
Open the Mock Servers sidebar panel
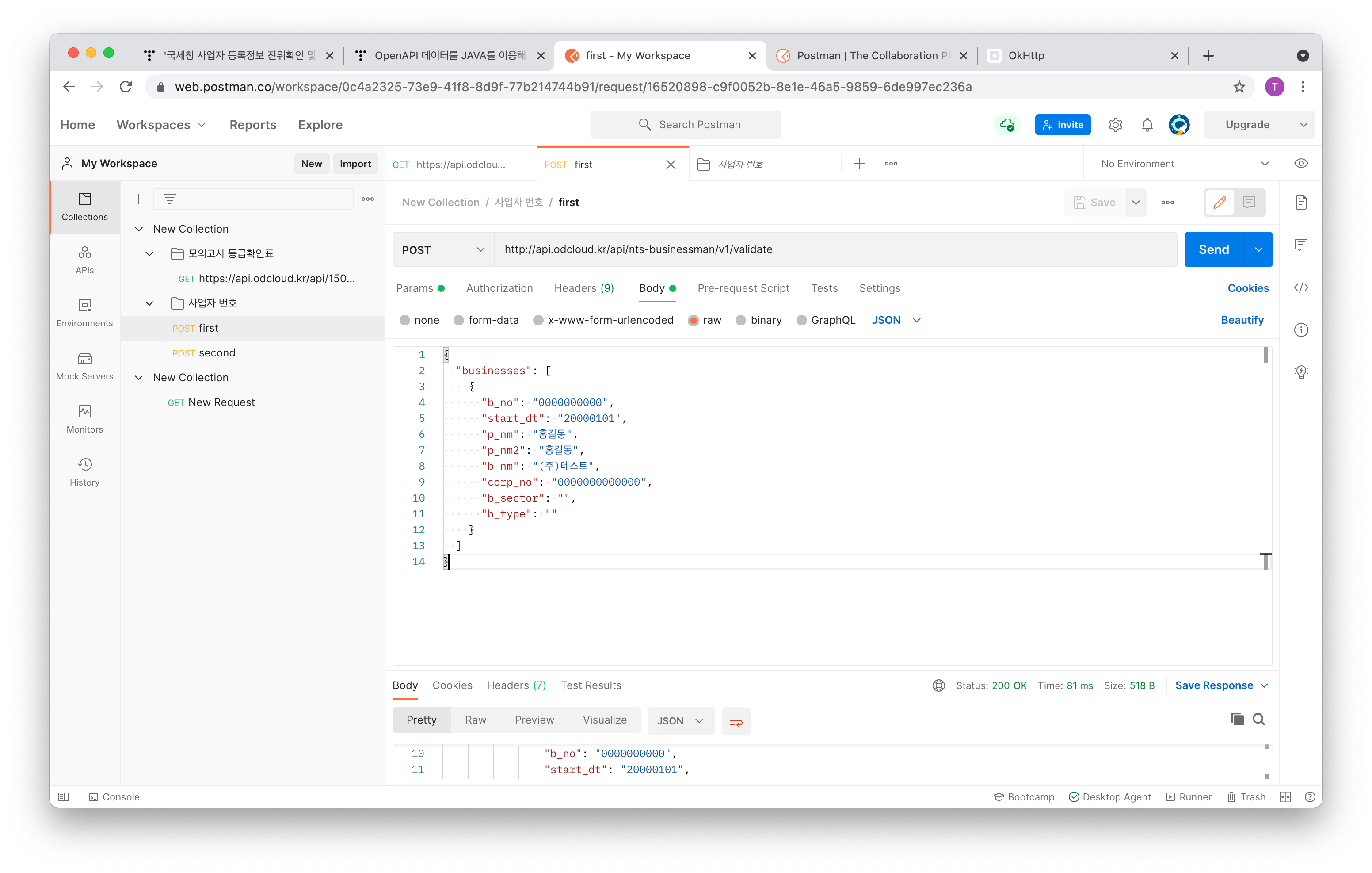(84, 365)
